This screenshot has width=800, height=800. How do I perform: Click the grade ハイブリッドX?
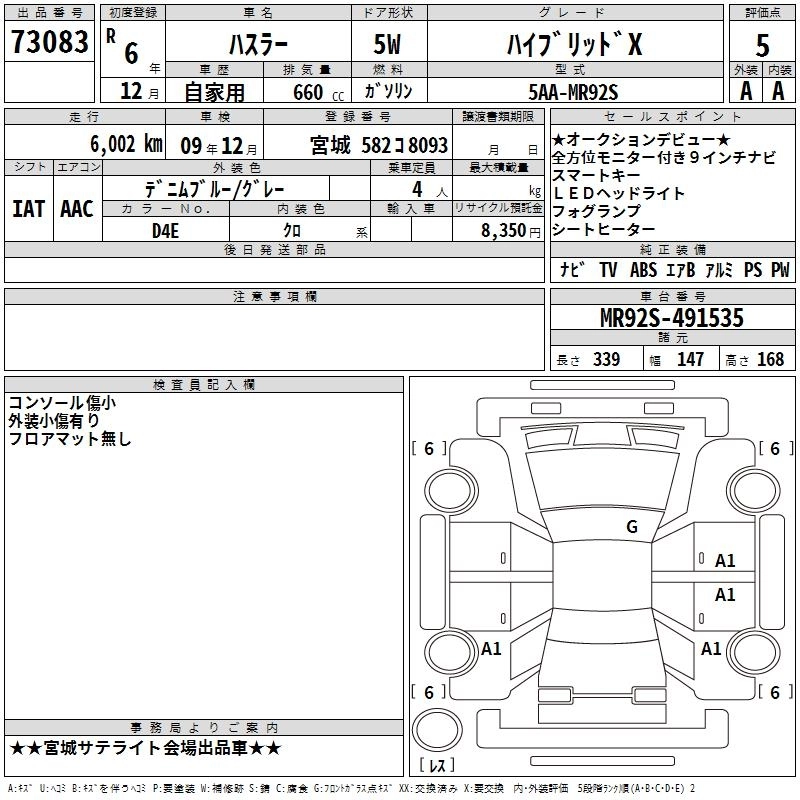coord(574,44)
